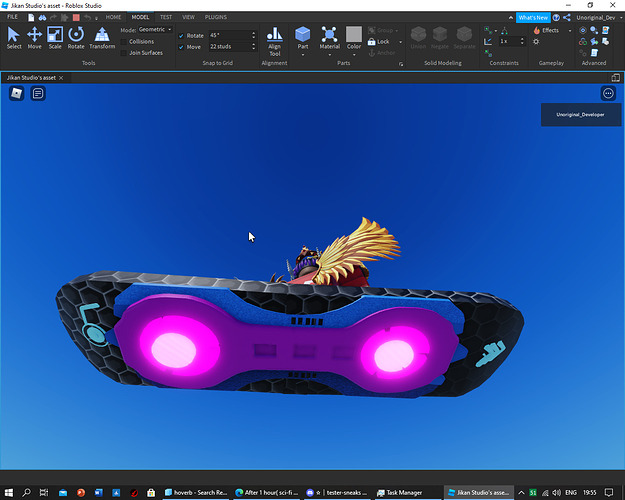Click the Lock tool icon
625x500 pixels.
coord(371,41)
